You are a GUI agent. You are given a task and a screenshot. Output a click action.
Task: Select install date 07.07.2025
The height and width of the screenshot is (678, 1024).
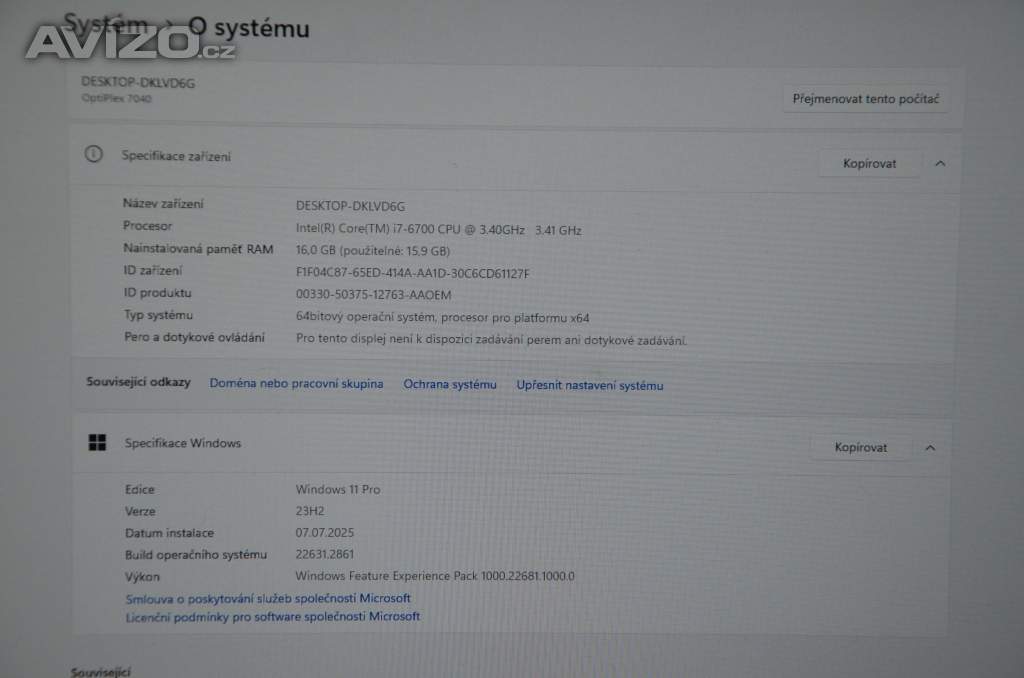(x=325, y=532)
